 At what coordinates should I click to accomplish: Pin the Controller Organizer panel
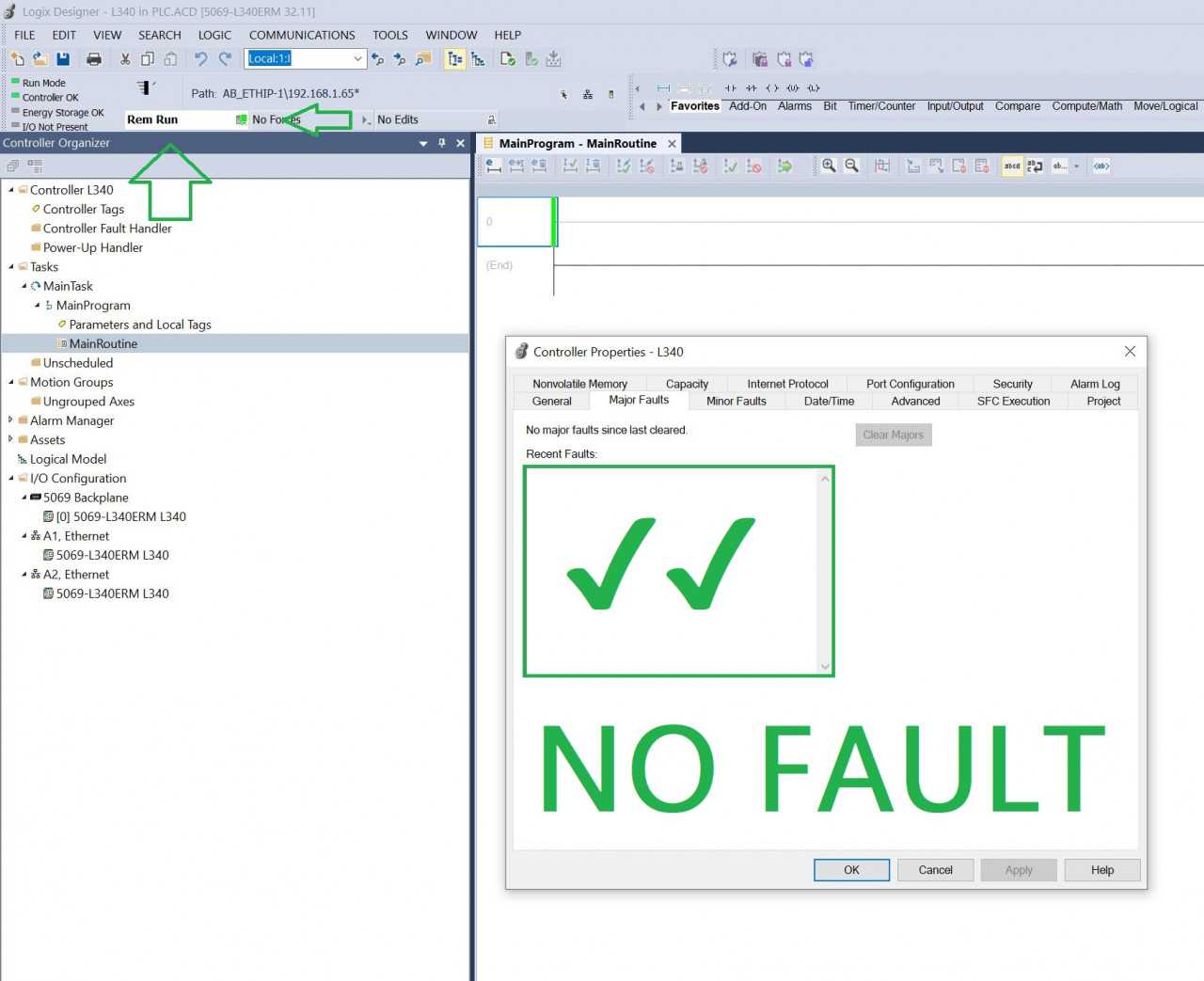[x=442, y=143]
